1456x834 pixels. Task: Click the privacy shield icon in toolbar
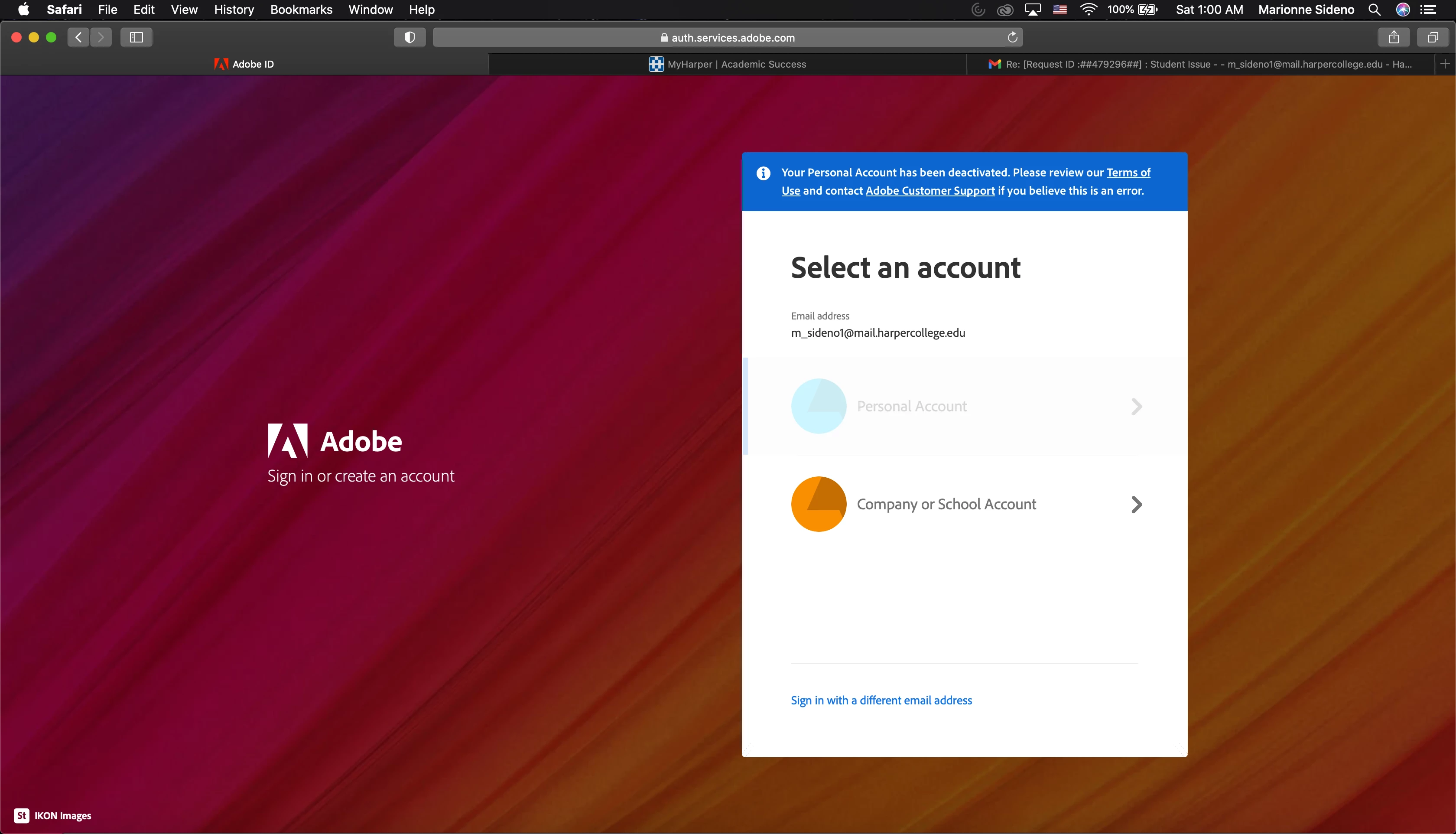[x=409, y=37]
